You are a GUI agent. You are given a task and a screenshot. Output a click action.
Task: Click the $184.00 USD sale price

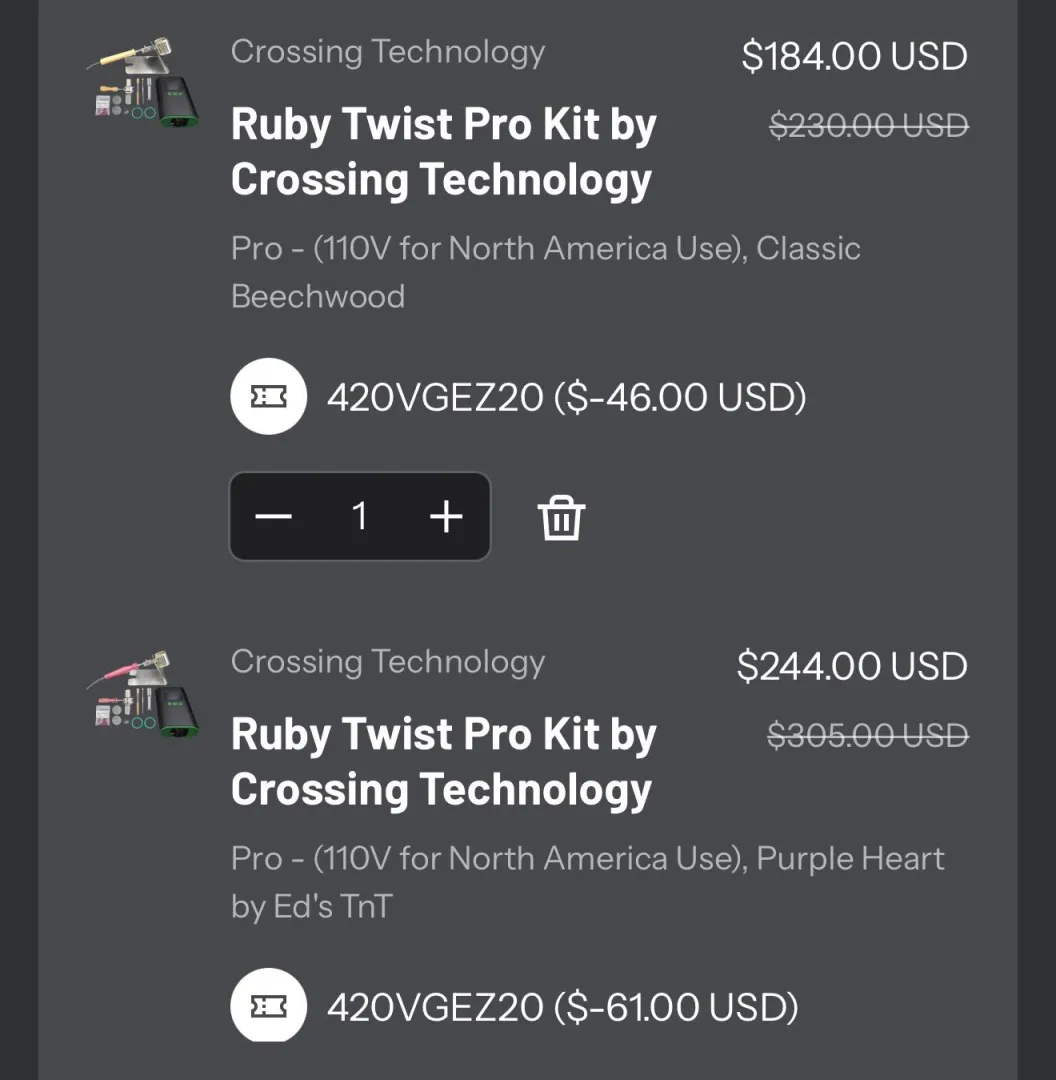pos(855,56)
